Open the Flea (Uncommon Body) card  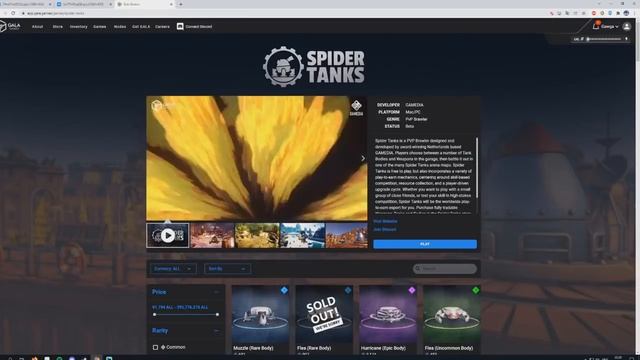tap(451, 320)
